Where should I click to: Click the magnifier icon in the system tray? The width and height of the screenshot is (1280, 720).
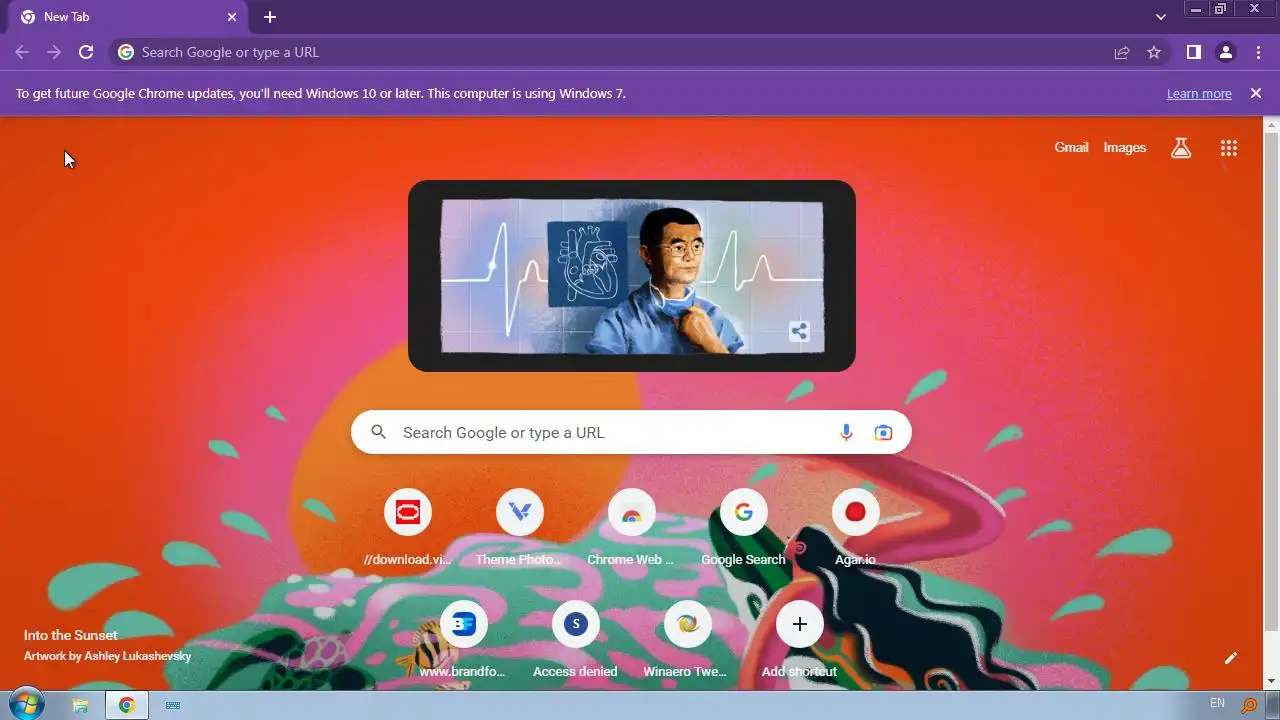click(1249, 705)
